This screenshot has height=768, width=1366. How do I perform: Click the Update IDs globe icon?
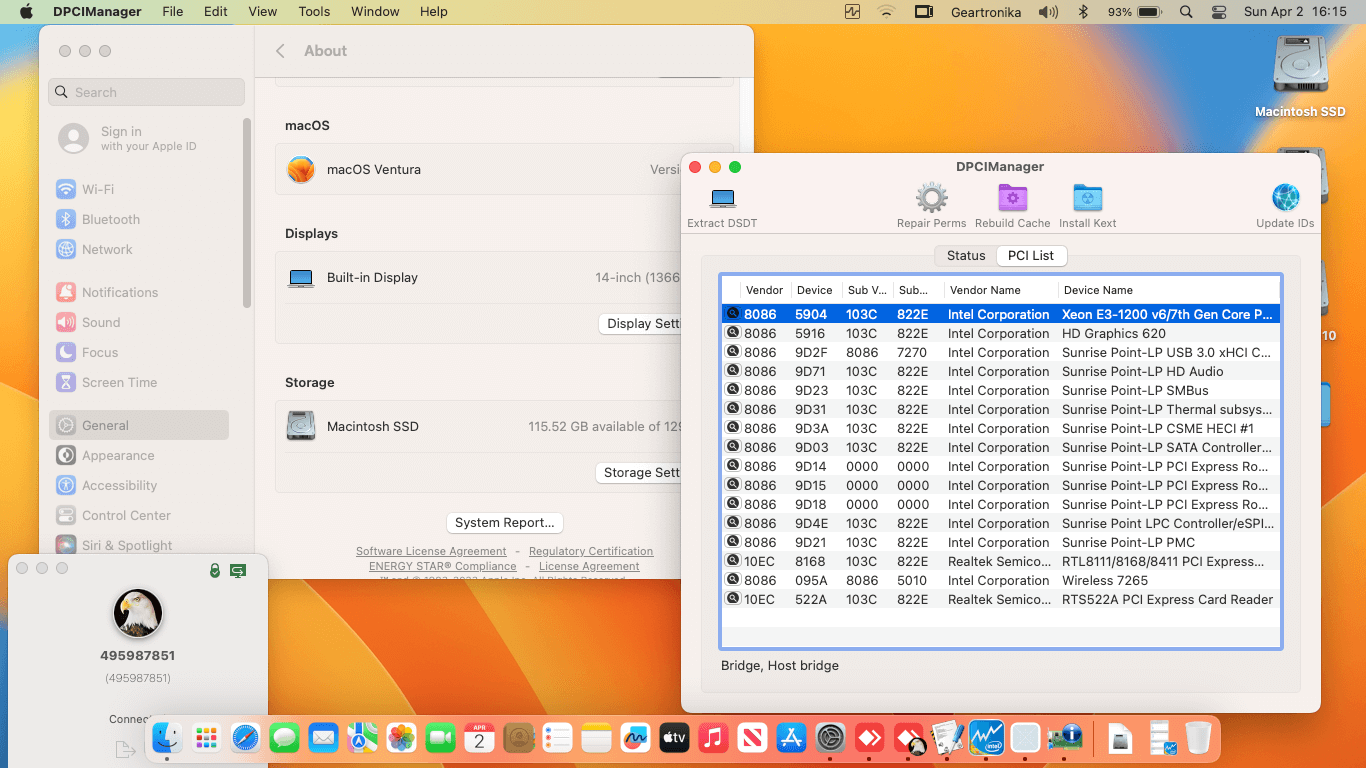click(1285, 198)
